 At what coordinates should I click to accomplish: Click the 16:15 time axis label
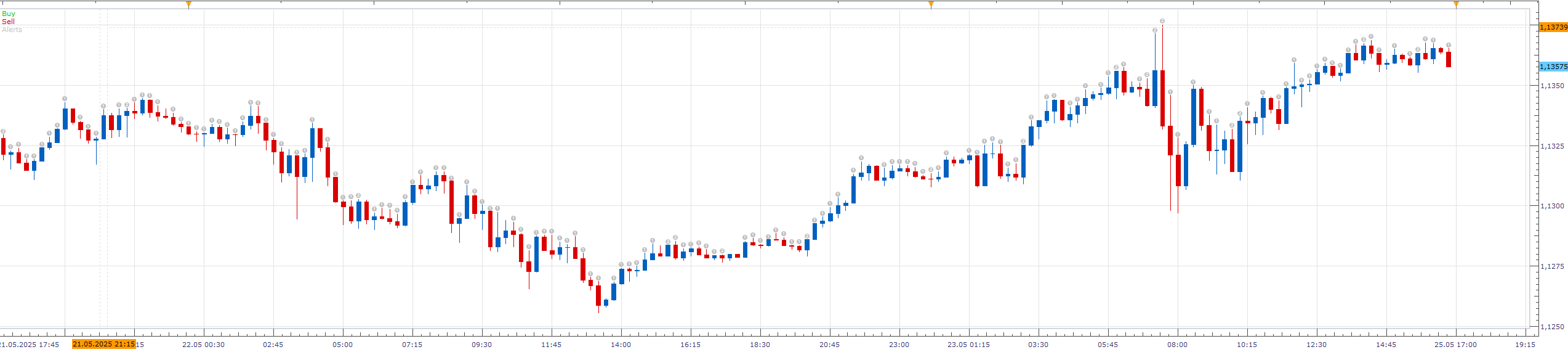pyautogui.click(x=690, y=345)
